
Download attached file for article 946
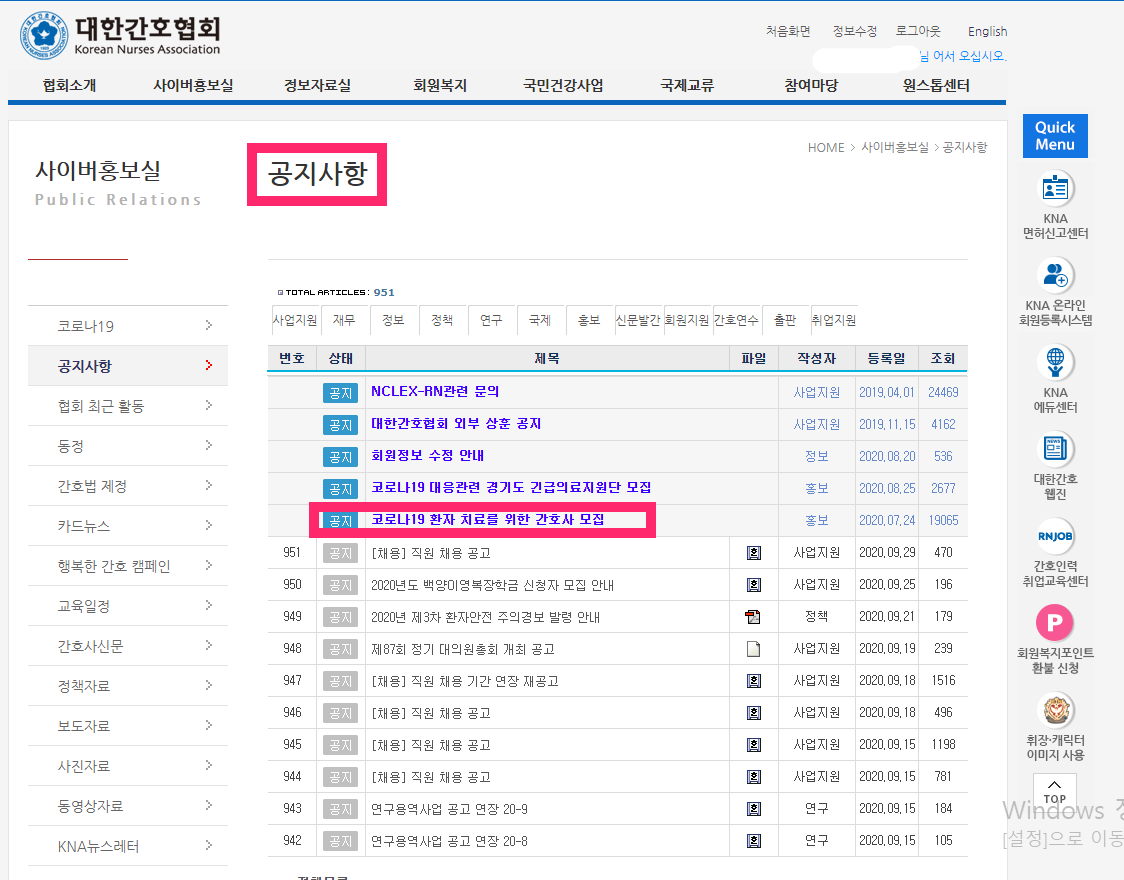753,712
